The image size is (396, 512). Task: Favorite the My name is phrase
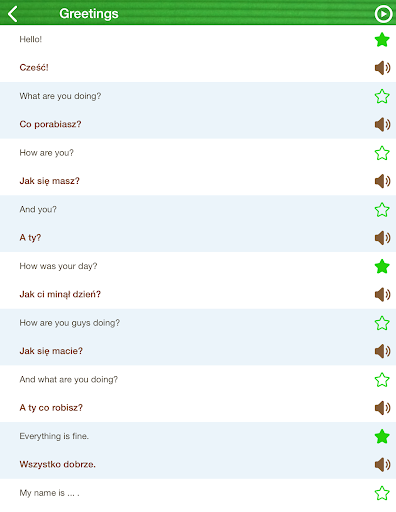click(x=382, y=493)
